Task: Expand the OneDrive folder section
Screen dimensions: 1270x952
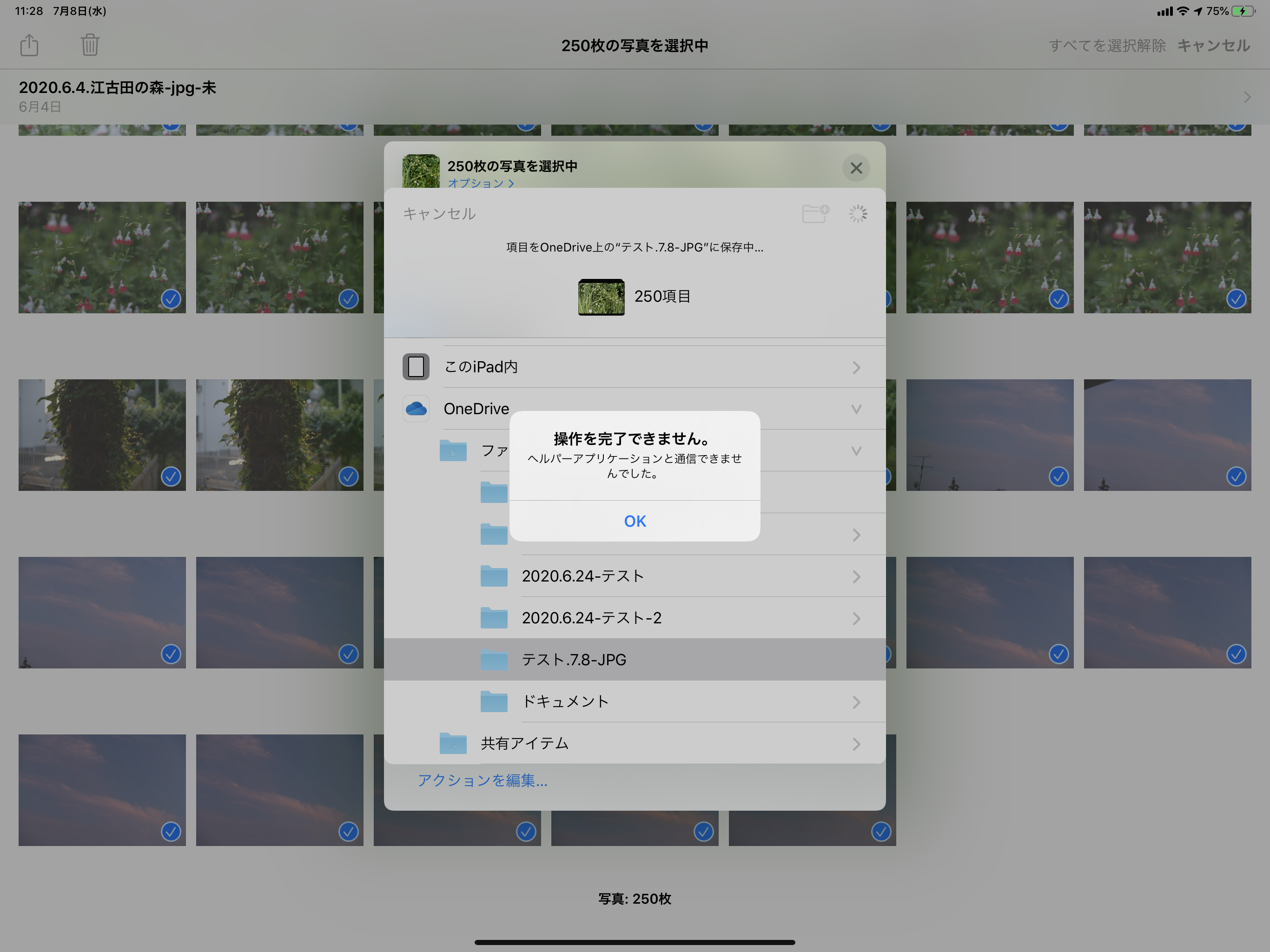Action: pyautogui.click(x=855, y=408)
